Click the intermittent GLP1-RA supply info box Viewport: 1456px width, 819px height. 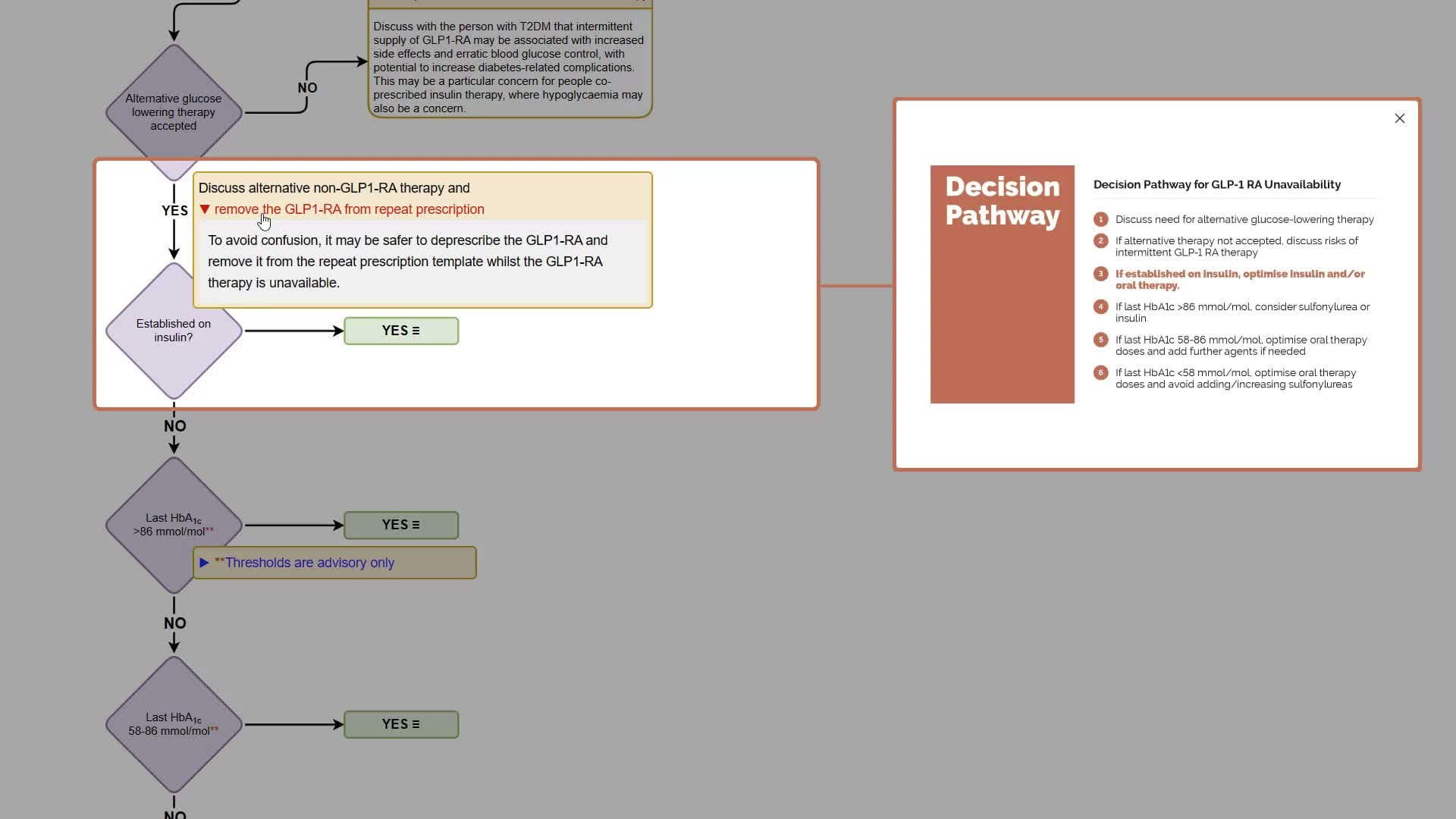[509, 67]
